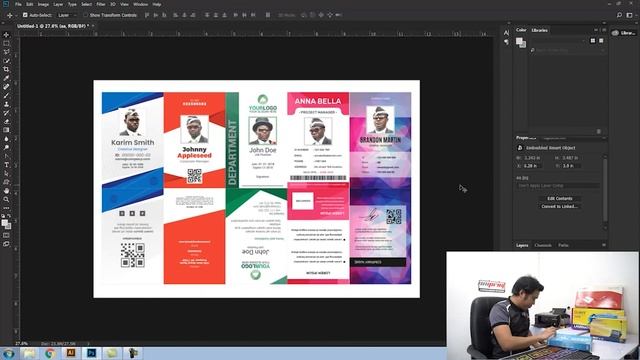The image size is (640, 360).
Task: Select the Gradient tool
Action: click(x=6, y=130)
